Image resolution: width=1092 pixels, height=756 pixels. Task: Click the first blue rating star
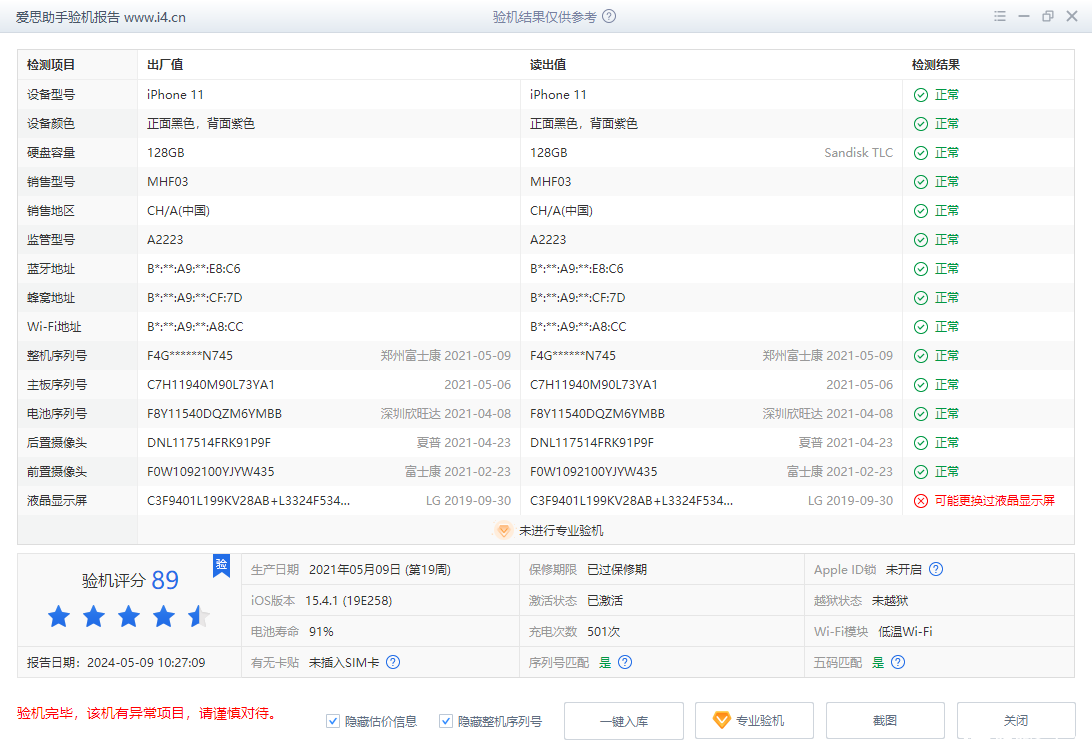[x=59, y=616]
